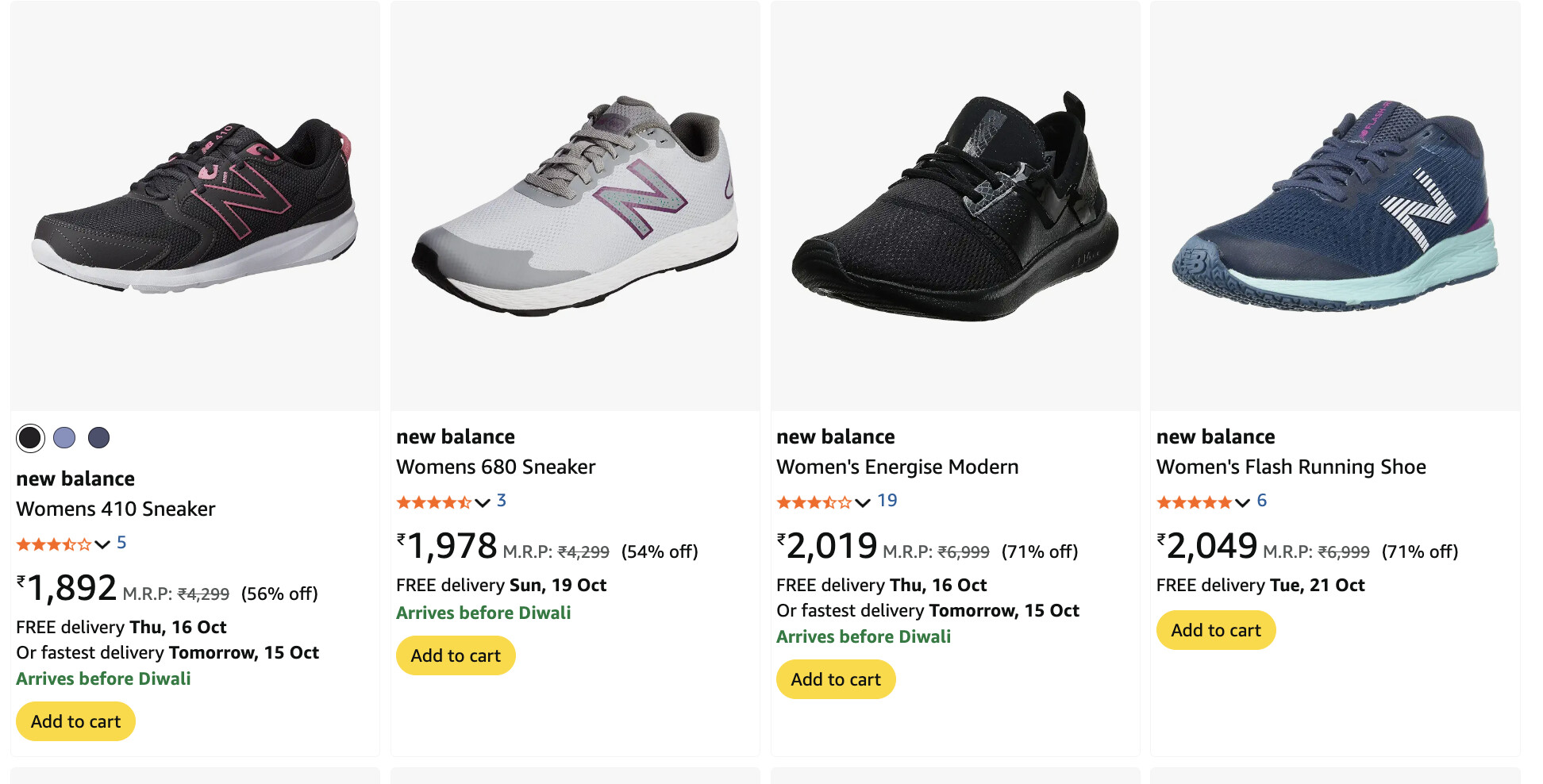1543x784 pixels.
Task: Open the Women's Flash Running Shoe title
Action: coord(1291,467)
